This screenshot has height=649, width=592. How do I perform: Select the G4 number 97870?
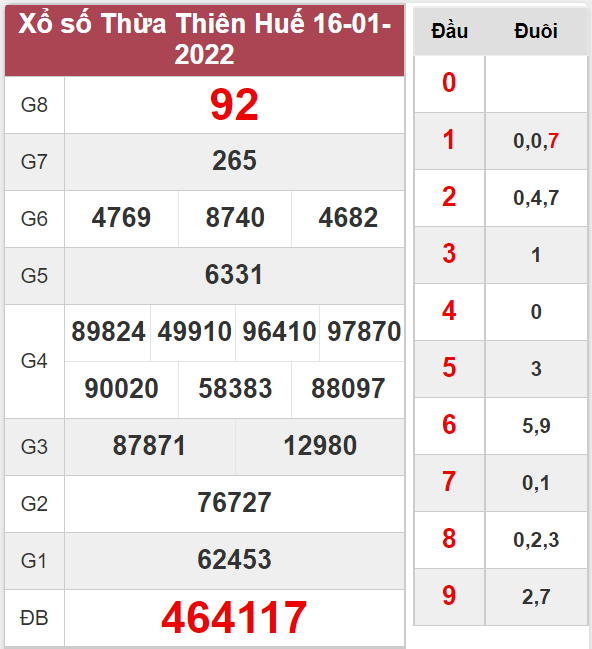pos(364,332)
